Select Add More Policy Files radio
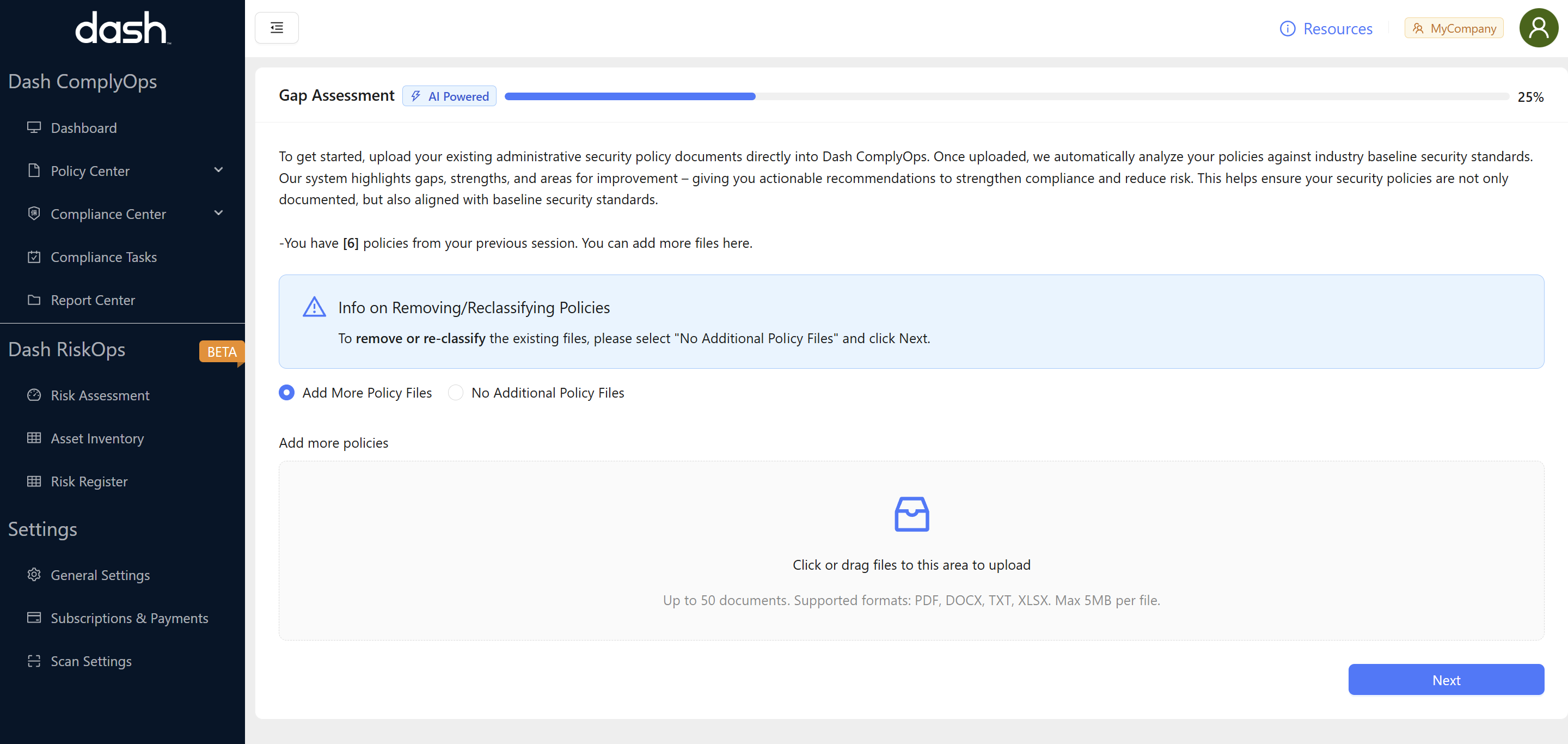The width and height of the screenshot is (1568, 744). click(287, 393)
